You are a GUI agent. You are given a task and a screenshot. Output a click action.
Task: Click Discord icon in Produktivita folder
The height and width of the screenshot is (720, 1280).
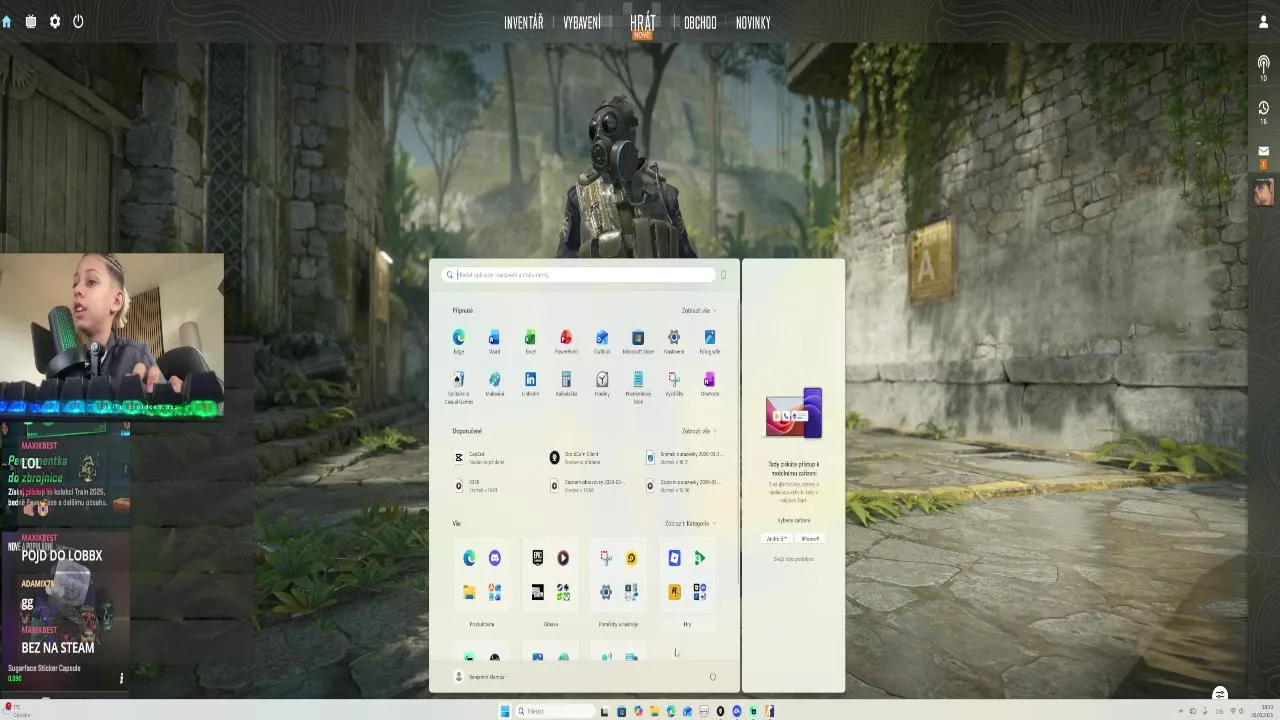(494, 558)
